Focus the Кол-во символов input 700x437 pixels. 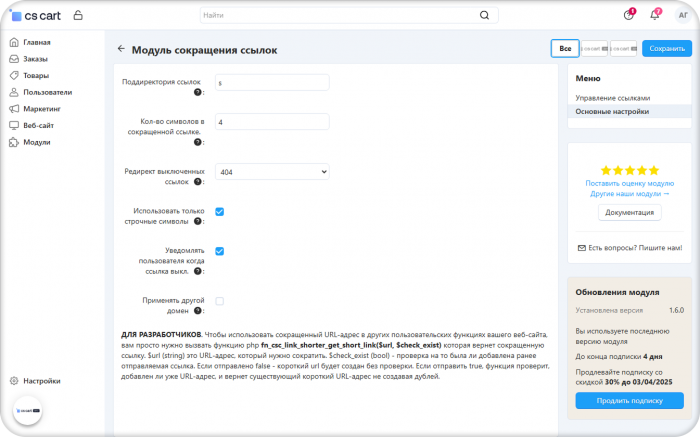[x=272, y=122]
